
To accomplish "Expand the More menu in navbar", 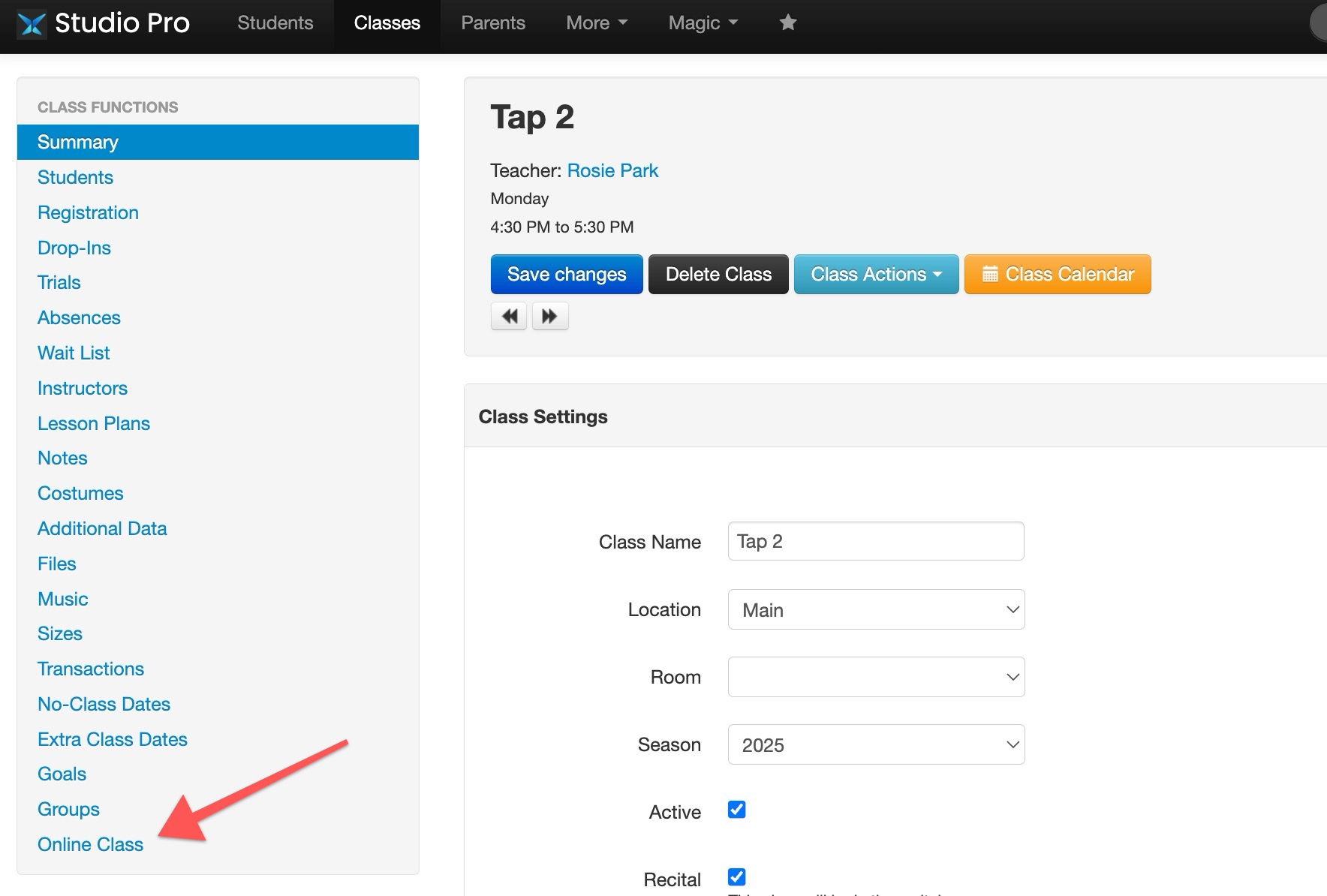I will tap(597, 23).
